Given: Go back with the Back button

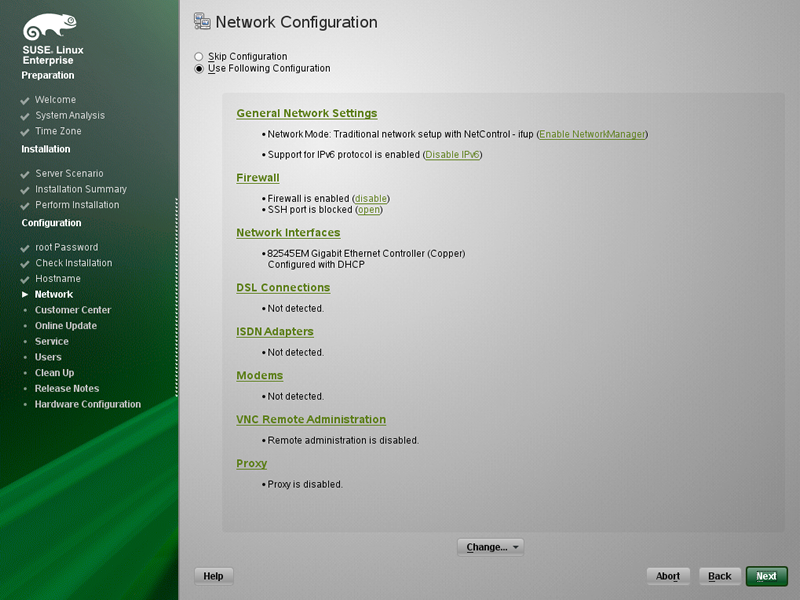Looking at the screenshot, I should pyautogui.click(x=719, y=576).
